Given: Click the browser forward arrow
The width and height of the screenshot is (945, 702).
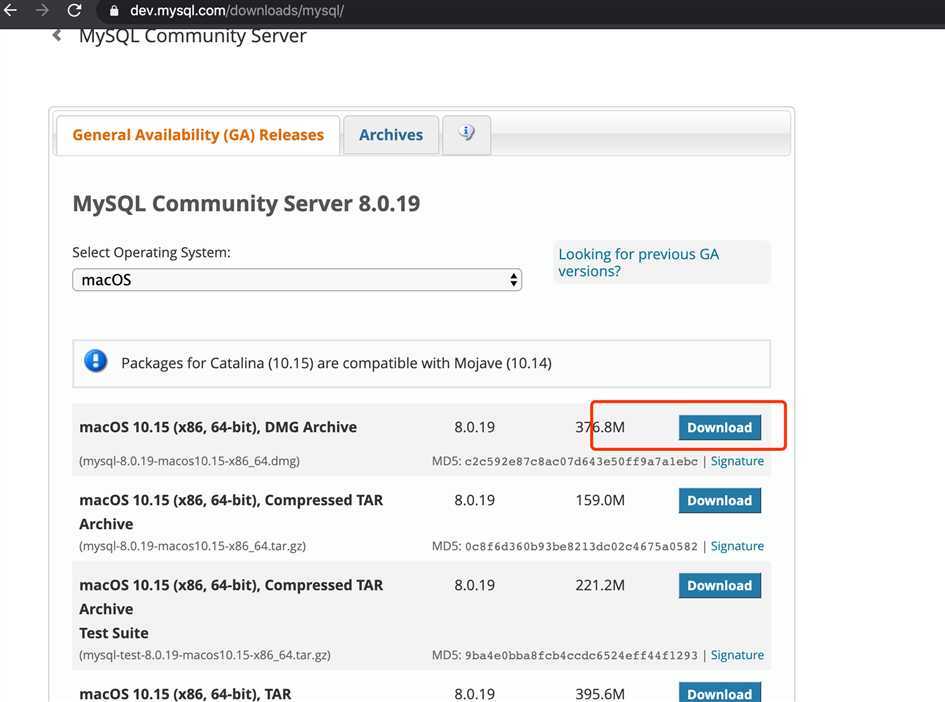Looking at the screenshot, I should (x=42, y=10).
